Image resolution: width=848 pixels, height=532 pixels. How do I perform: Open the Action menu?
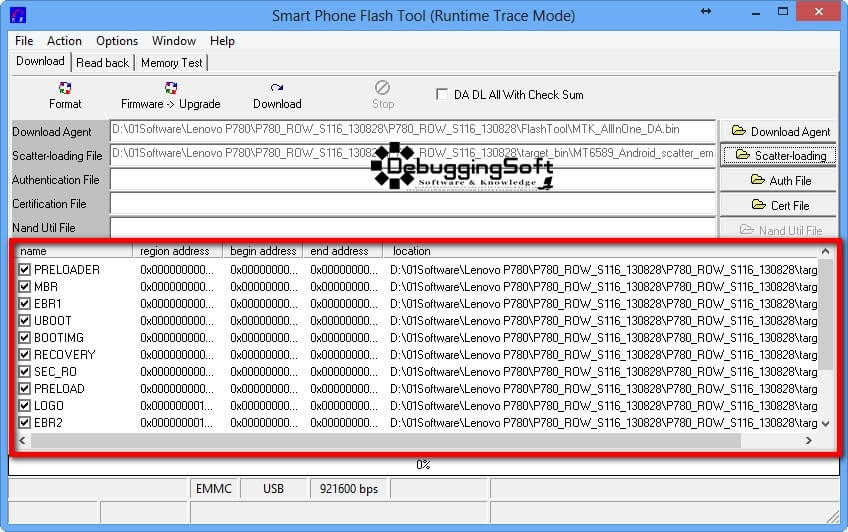pos(64,41)
